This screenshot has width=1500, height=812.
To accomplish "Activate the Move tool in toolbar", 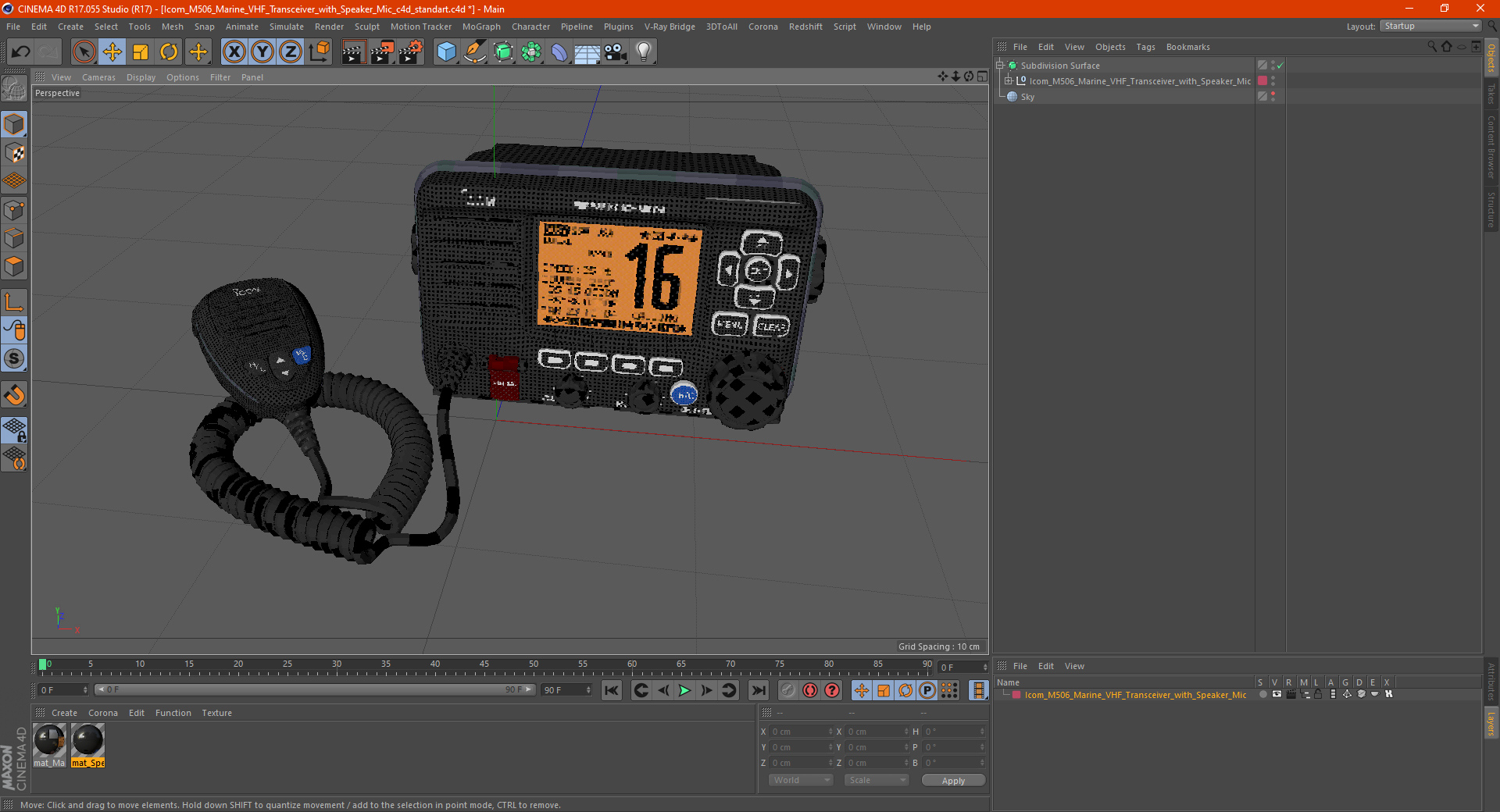I will coord(112,52).
